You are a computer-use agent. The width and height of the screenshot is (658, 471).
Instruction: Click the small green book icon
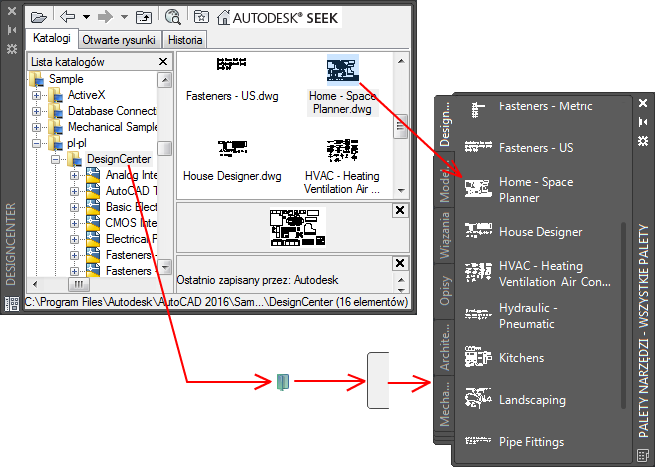[283, 382]
